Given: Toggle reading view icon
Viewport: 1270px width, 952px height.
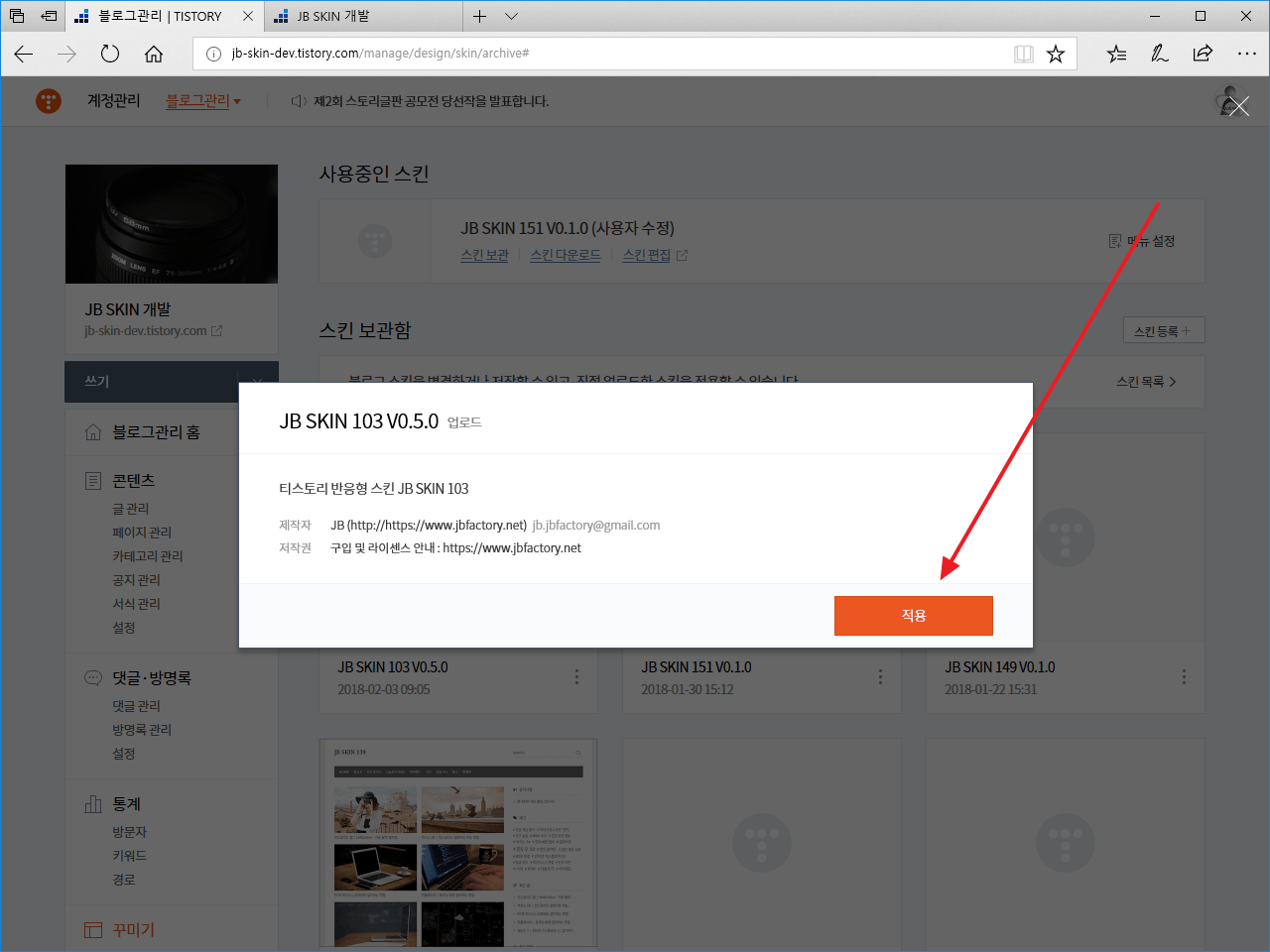Looking at the screenshot, I should [1024, 54].
